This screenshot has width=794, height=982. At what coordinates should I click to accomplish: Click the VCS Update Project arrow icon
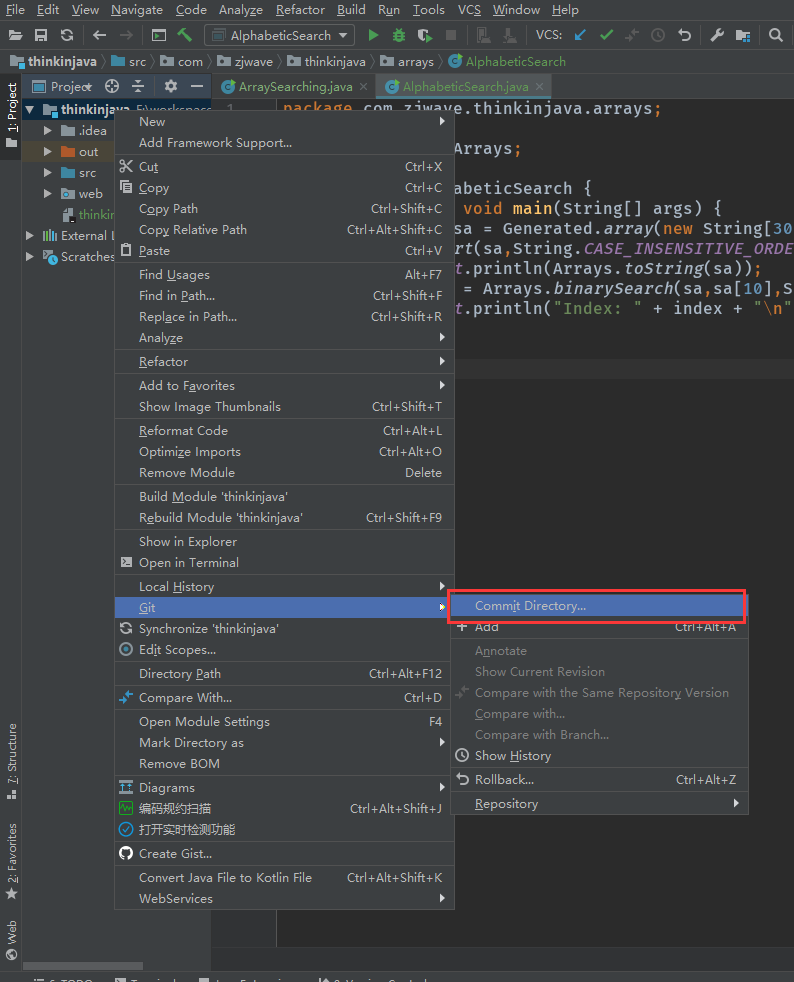(580, 35)
